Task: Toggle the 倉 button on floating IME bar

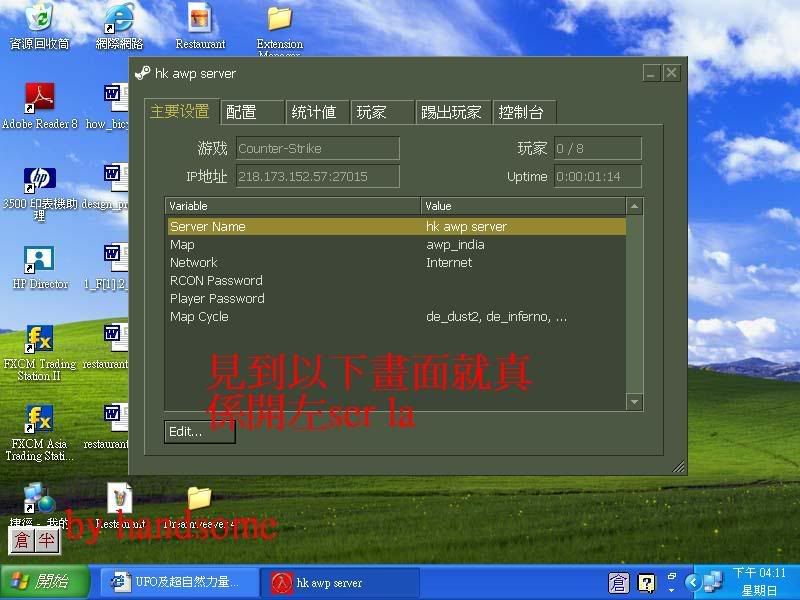Action: point(22,540)
